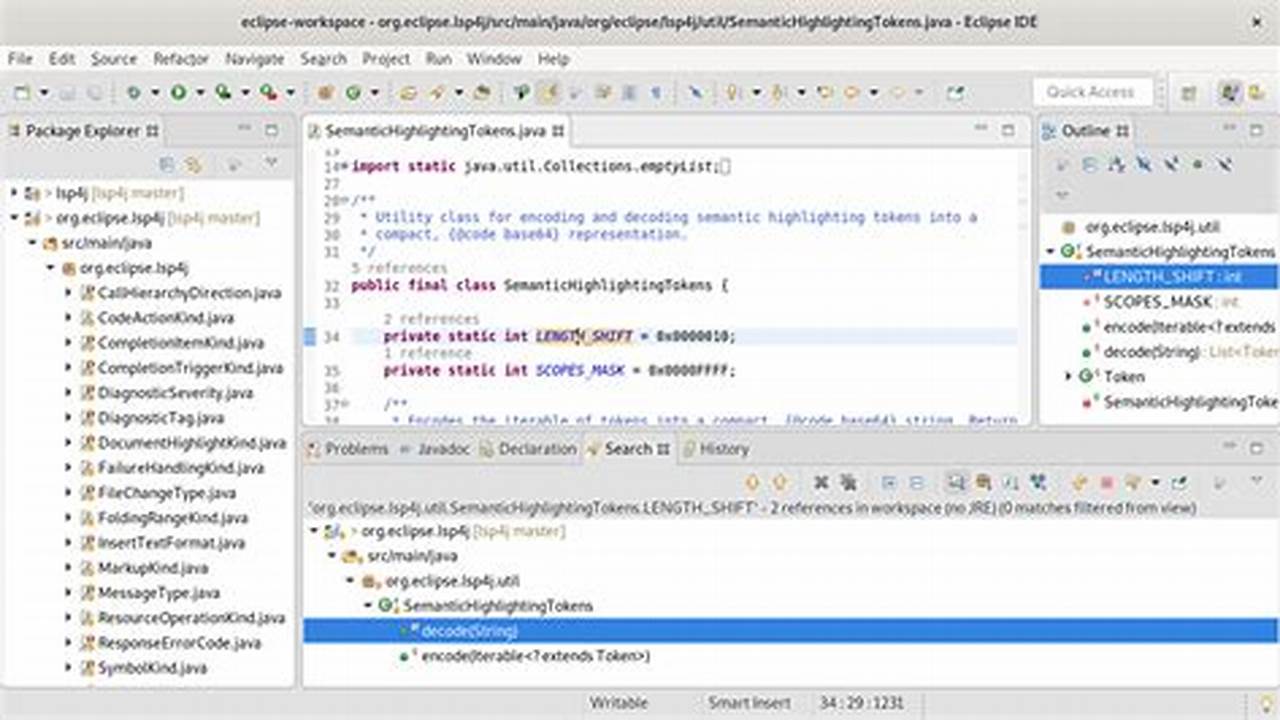The image size is (1280, 720).
Task: Remove all matches in the Search view
Action: coord(846,481)
